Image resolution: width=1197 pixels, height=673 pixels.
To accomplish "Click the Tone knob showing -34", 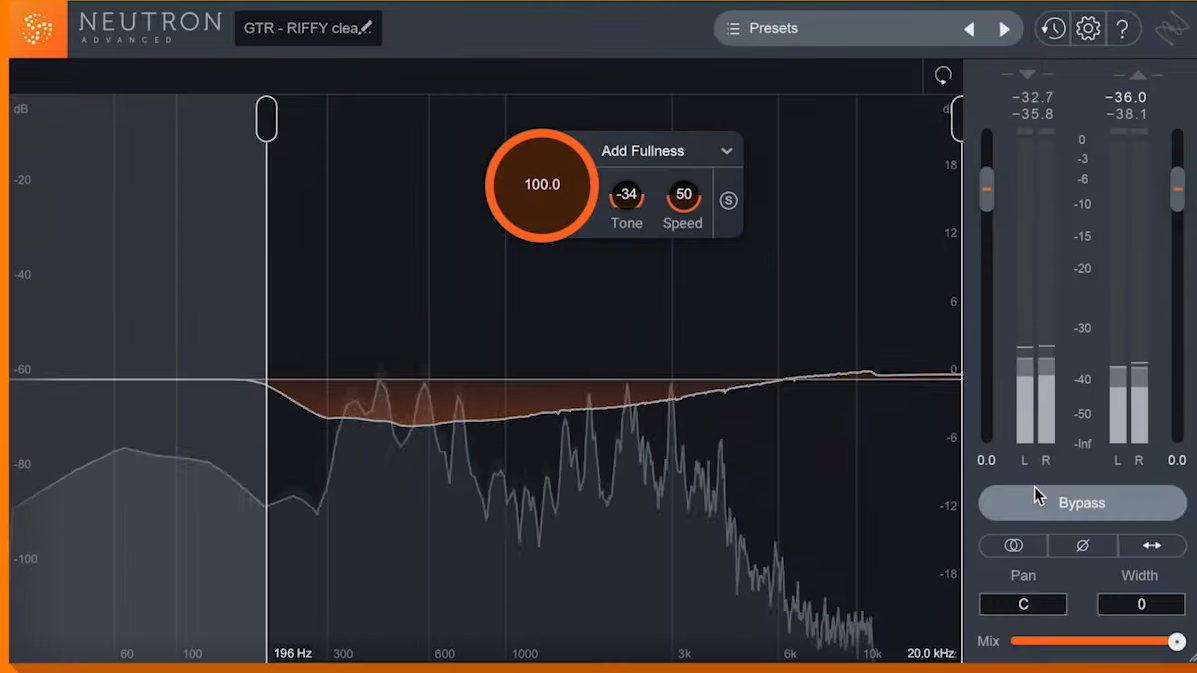I will pyautogui.click(x=627, y=195).
